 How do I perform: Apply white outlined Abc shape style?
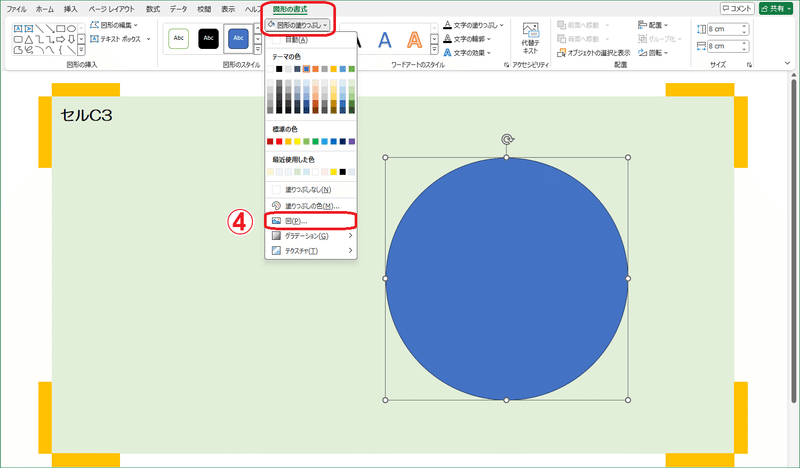click(x=179, y=38)
